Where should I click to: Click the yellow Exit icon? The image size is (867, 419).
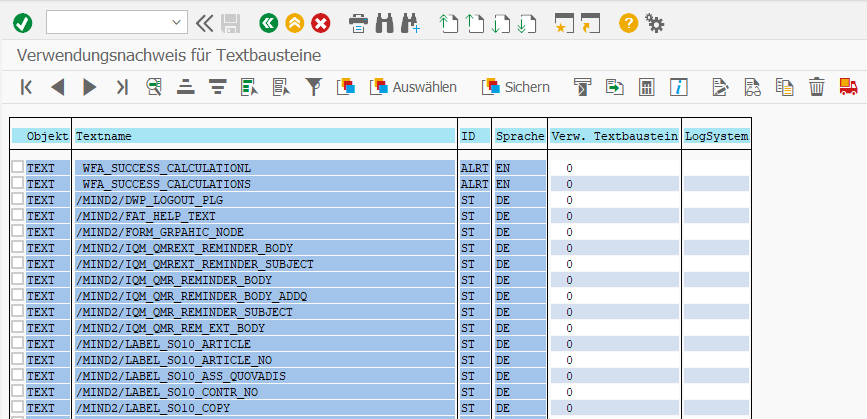(295, 23)
